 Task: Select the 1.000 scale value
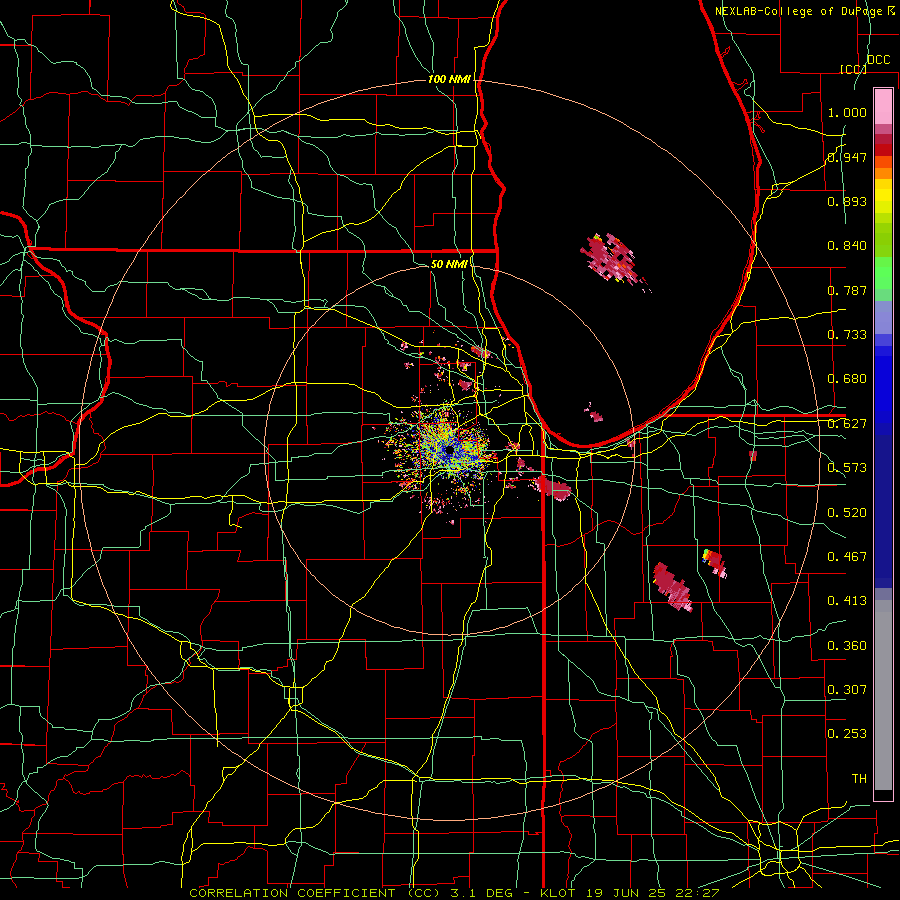847,112
